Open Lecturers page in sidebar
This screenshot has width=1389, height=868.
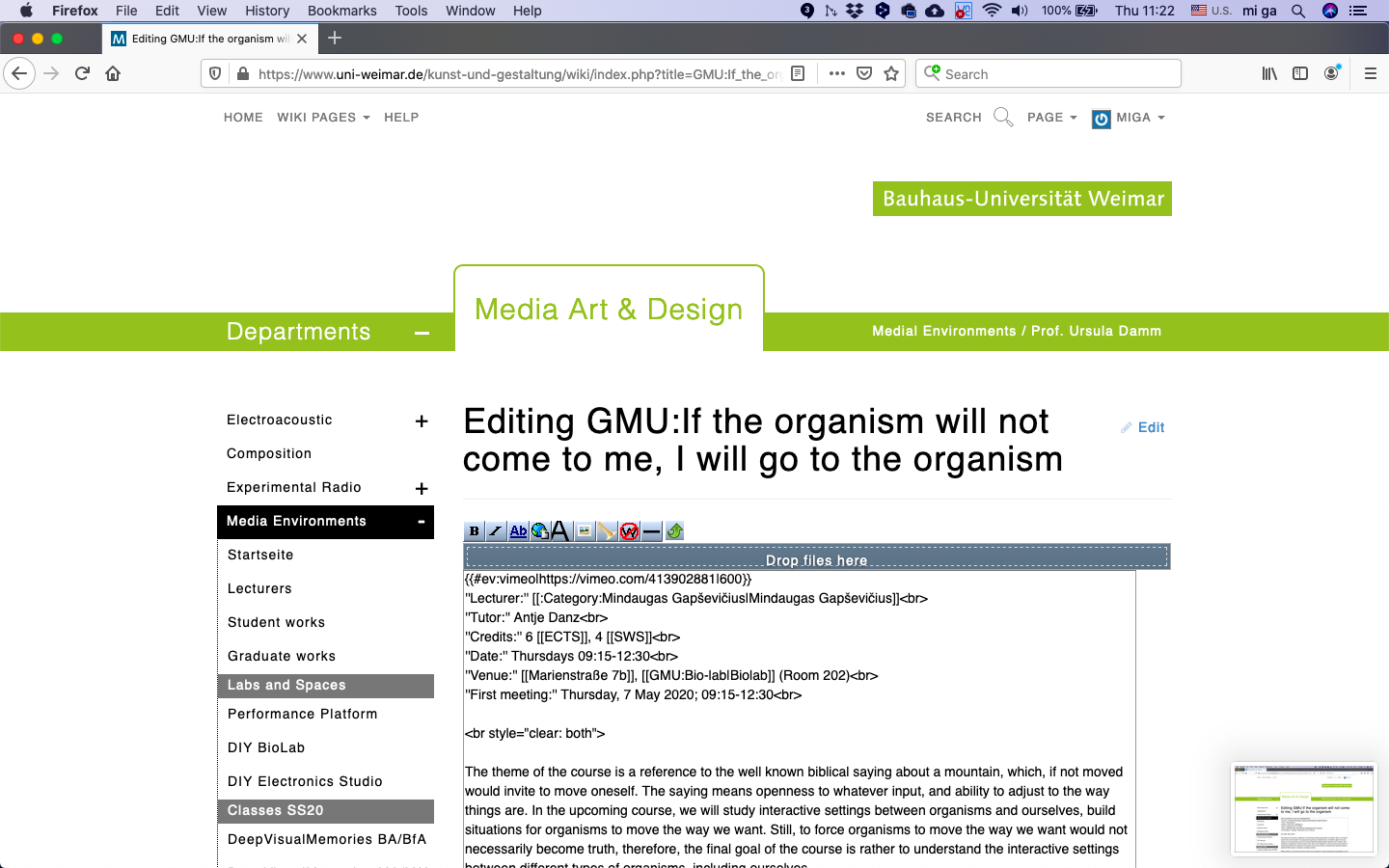pos(259,589)
